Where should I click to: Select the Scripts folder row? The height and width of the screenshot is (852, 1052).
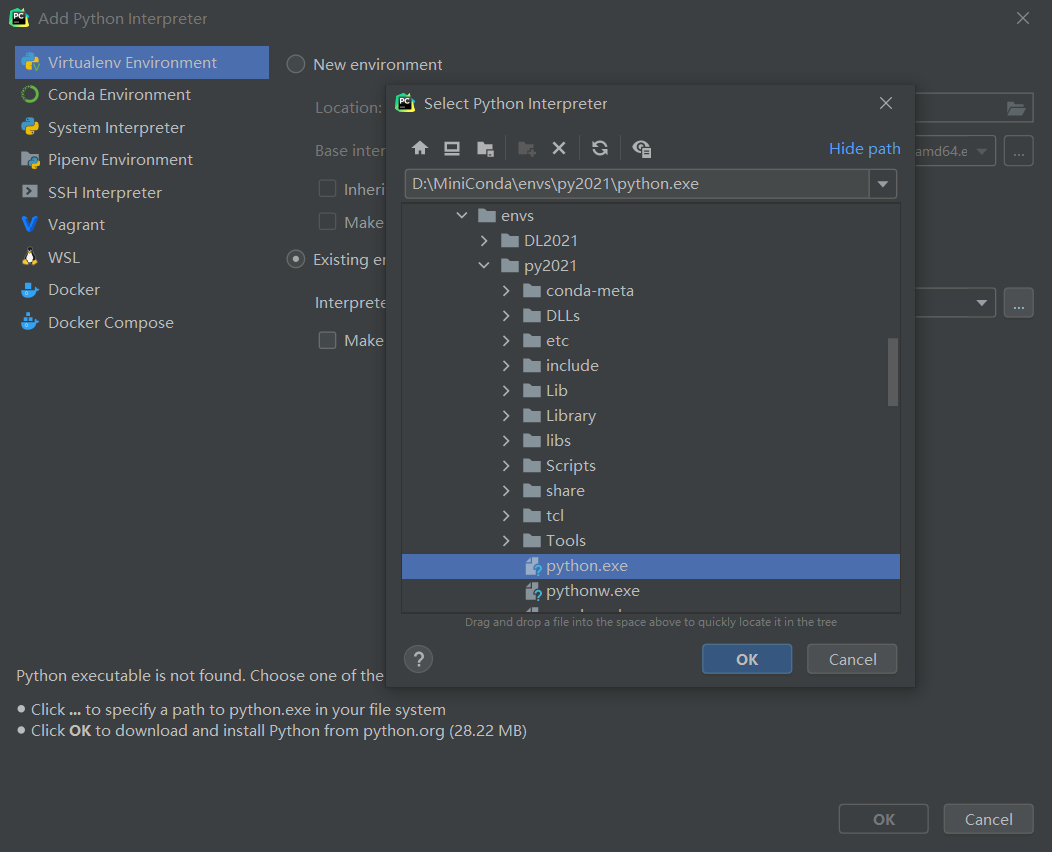click(651, 466)
